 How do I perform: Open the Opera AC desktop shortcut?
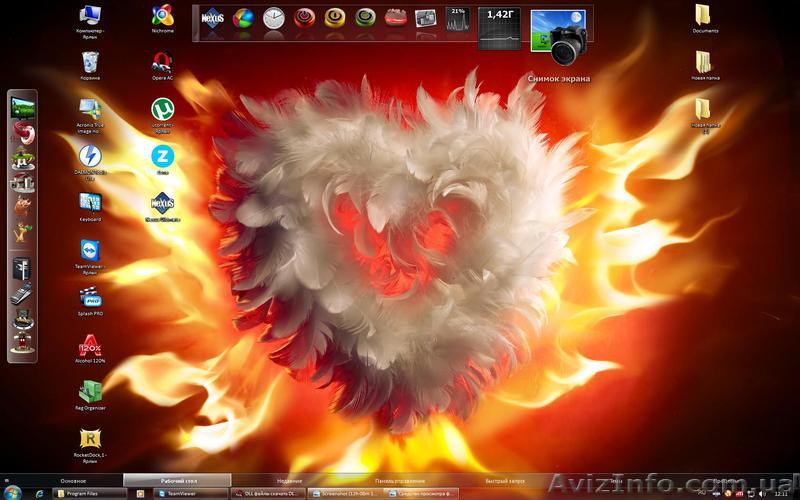pos(162,62)
